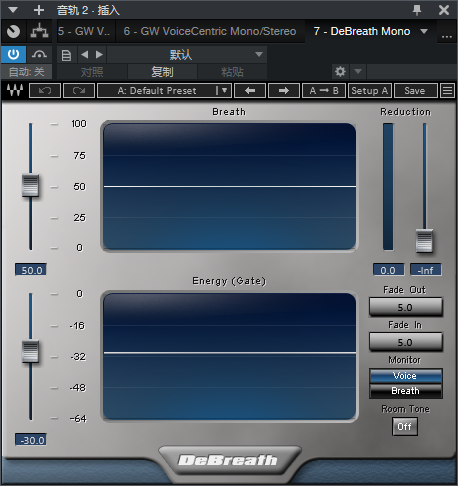Viewport: 458px width, 486px height.
Task: Click the plugin settings gear icon
Action: point(340,71)
